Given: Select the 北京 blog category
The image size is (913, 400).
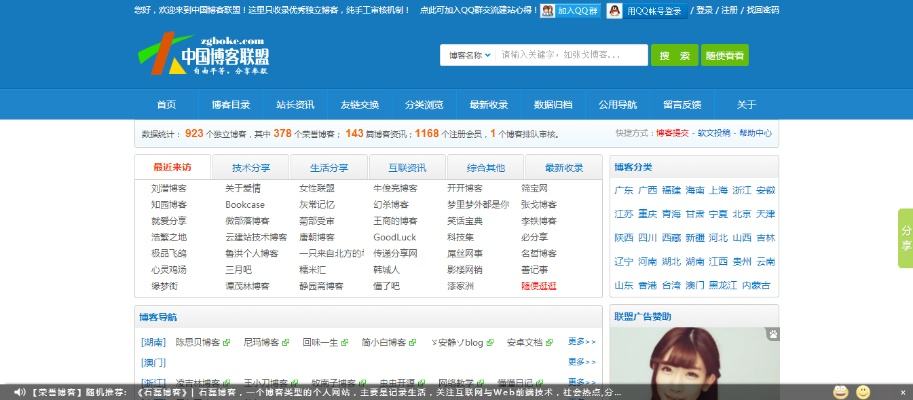Looking at the screenshot, I should [x=742, y=214].
